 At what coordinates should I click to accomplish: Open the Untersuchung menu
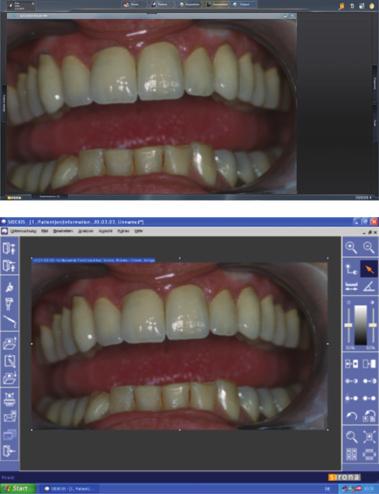click(23, 231)
